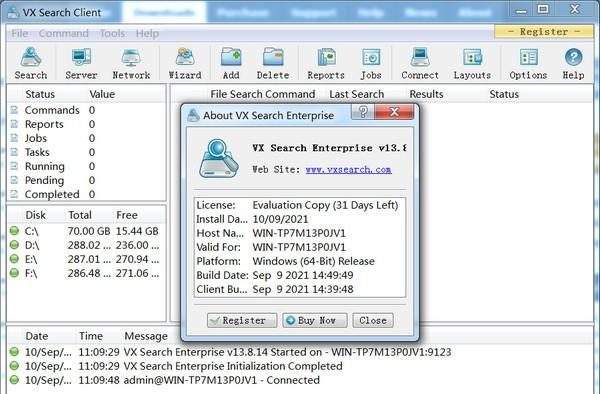Screen dimensions: 600x394
Task: Click the green status icon for C:\ disk
Action: [14, 231]
